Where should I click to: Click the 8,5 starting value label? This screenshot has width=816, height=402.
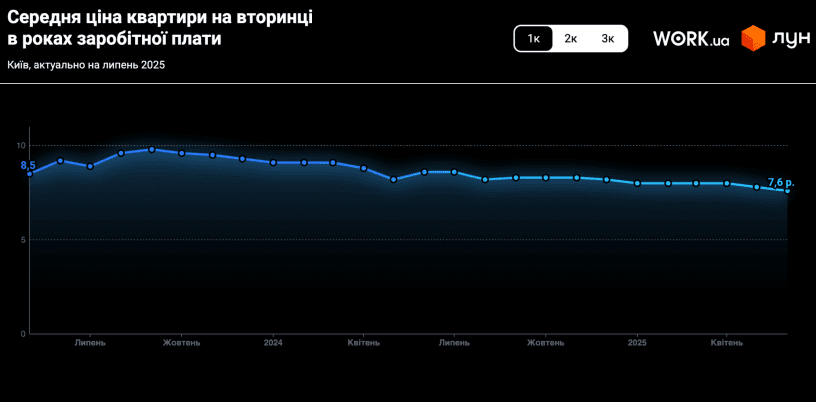point(28,165)
